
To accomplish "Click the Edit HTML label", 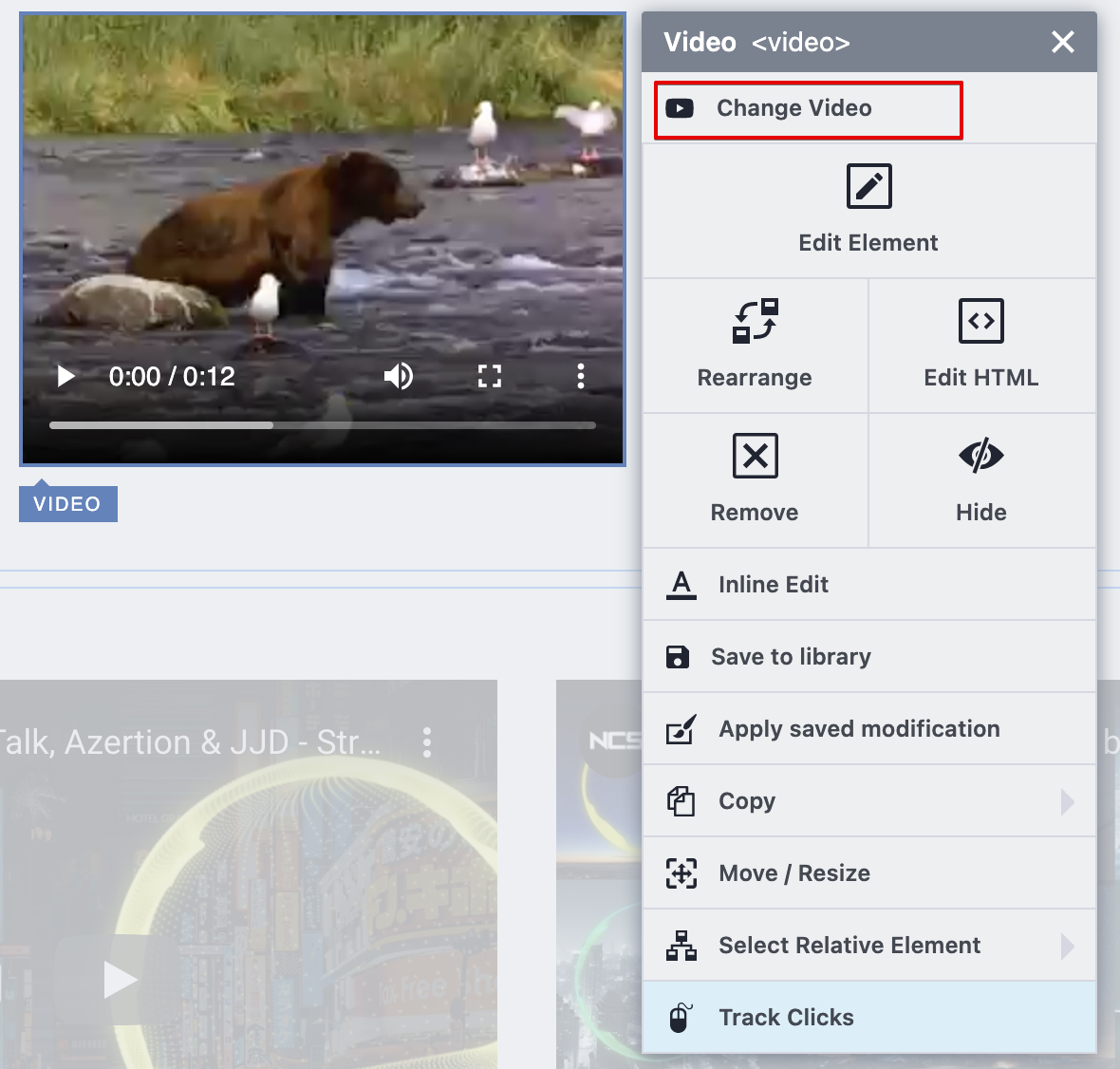I will [980, 377].
